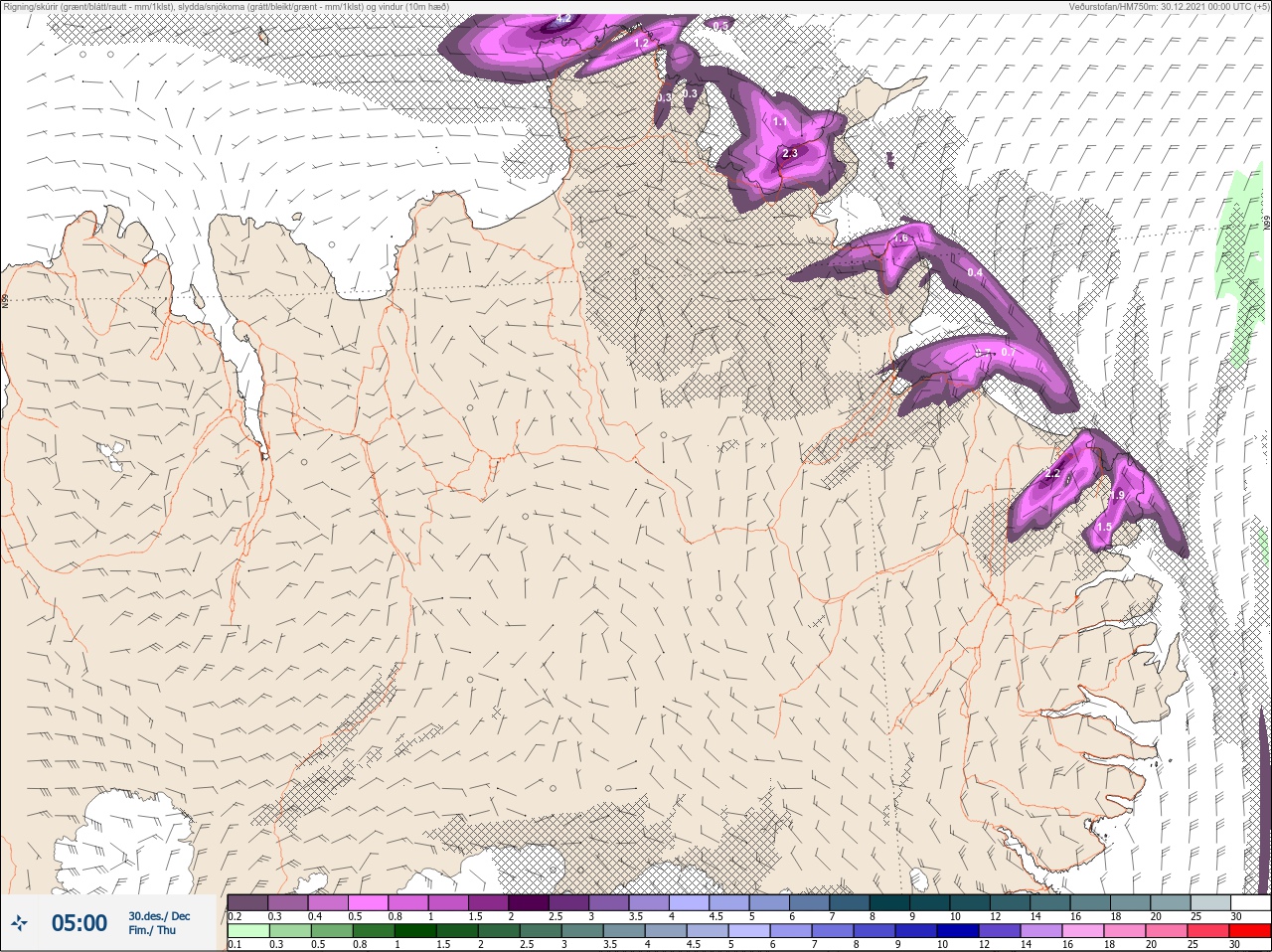Click the "1.6" snowfall value on the map
This screenshot has width=1272, height=952.
click(x=901, y=238)
